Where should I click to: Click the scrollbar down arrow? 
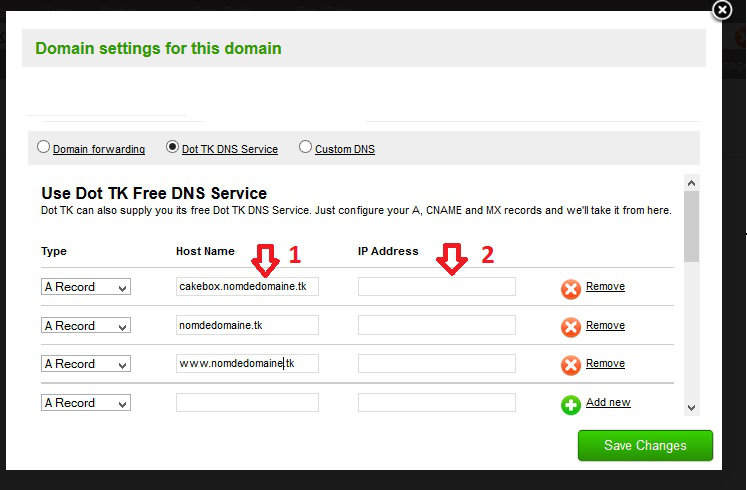click(691, 408)
